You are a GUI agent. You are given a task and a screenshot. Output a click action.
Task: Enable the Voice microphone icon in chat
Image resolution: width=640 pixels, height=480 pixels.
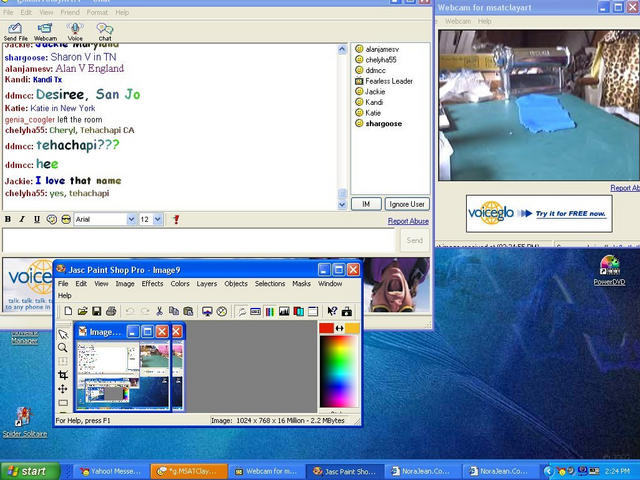pos(75,31)
